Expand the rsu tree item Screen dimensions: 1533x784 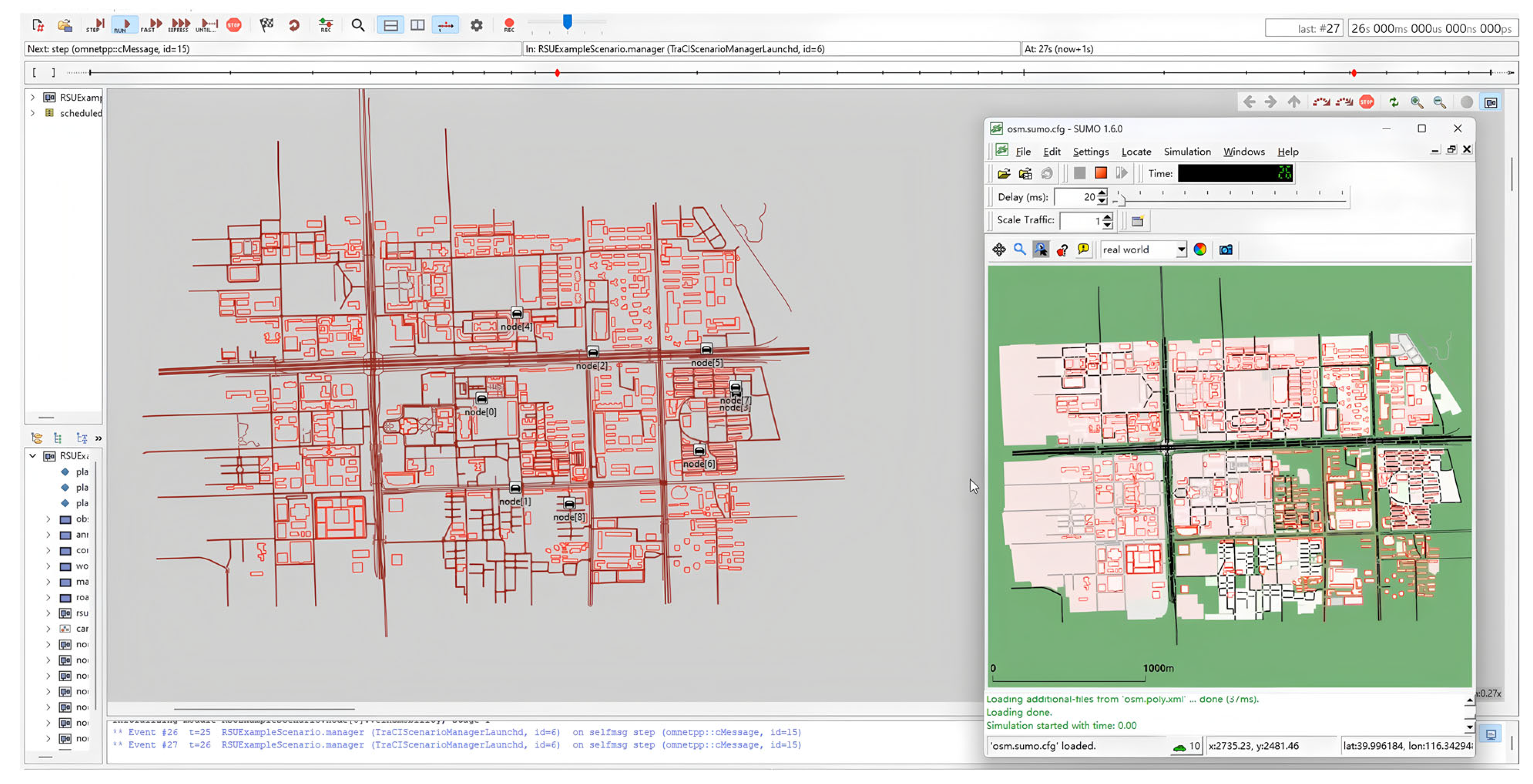coord(48,613)
